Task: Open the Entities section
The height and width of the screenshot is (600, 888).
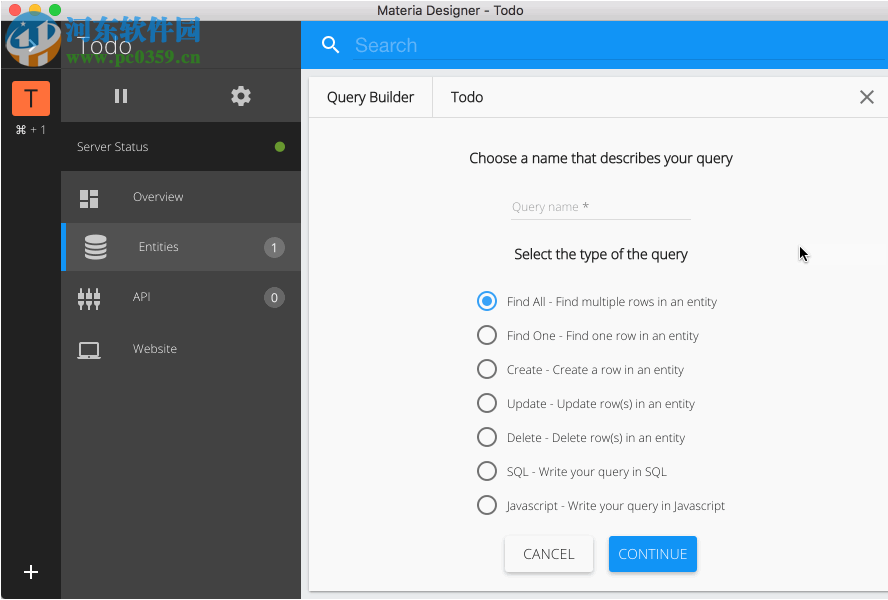Action: point(181,247)
